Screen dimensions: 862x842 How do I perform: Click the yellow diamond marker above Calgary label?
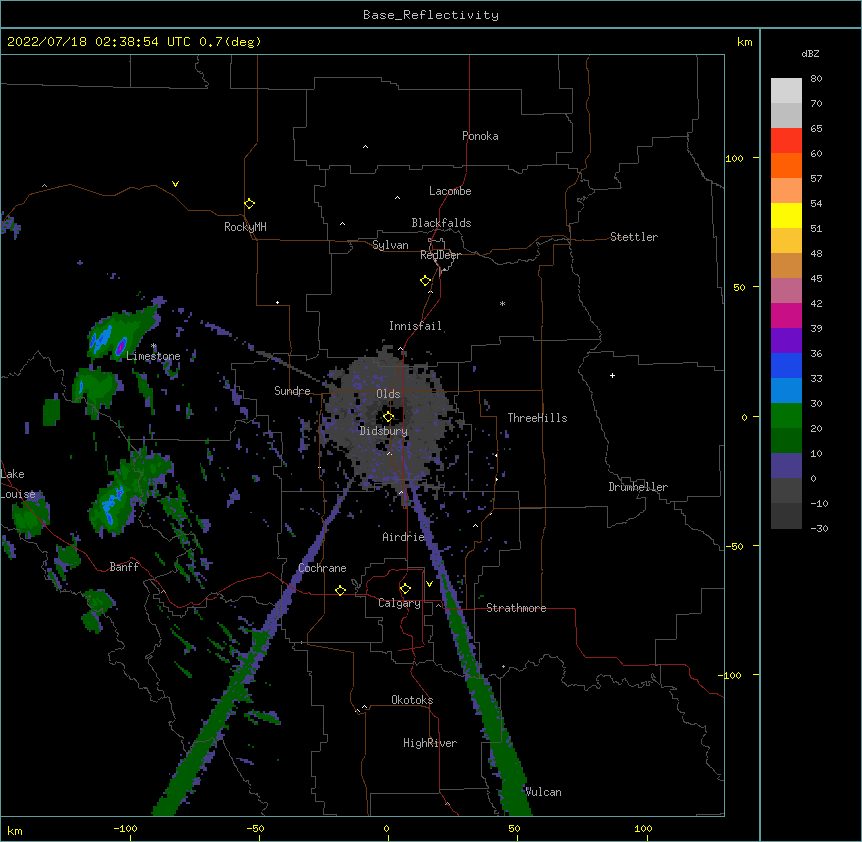point(405,589)
